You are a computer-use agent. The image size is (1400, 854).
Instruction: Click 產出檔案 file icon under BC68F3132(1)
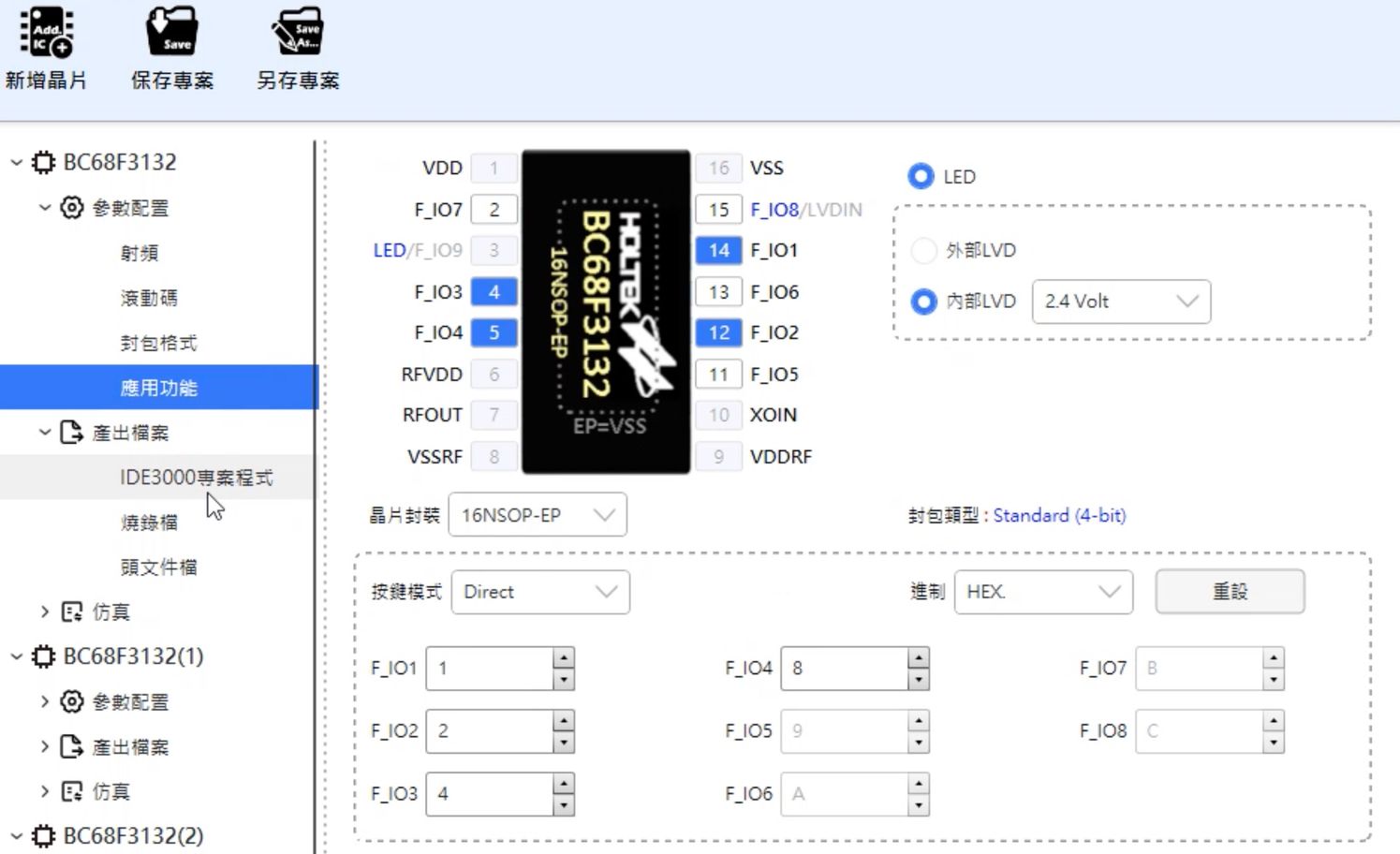point(71,746)
